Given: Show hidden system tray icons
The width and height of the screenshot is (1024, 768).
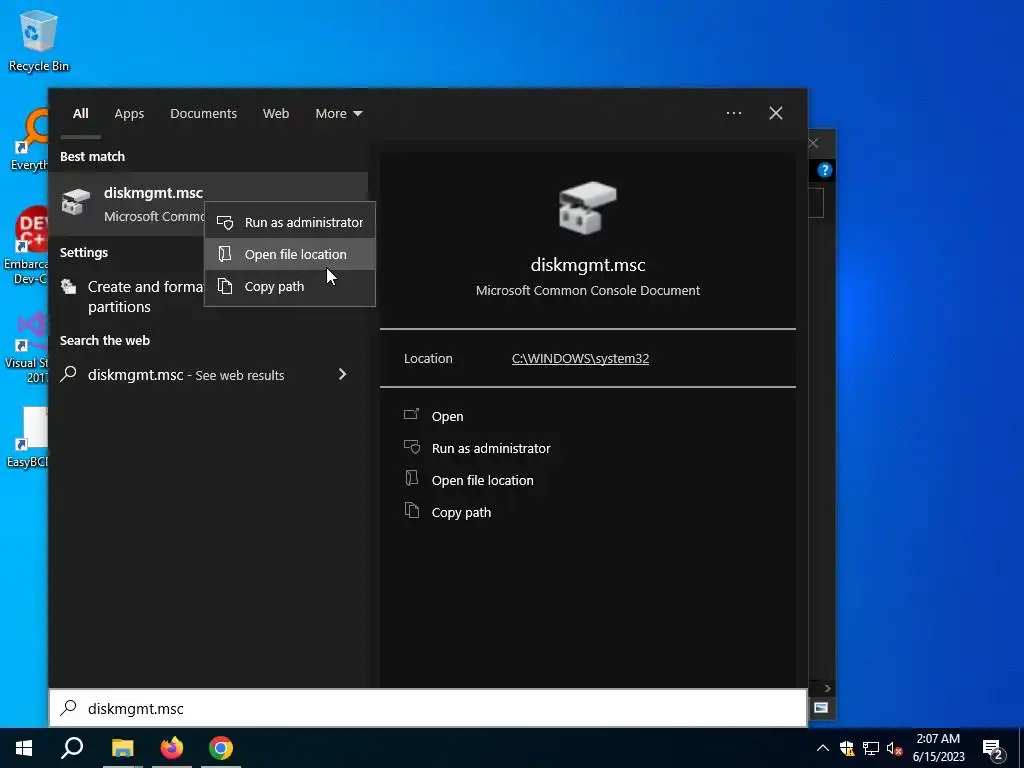Looking at the screenshot, I should coord(823,748).
